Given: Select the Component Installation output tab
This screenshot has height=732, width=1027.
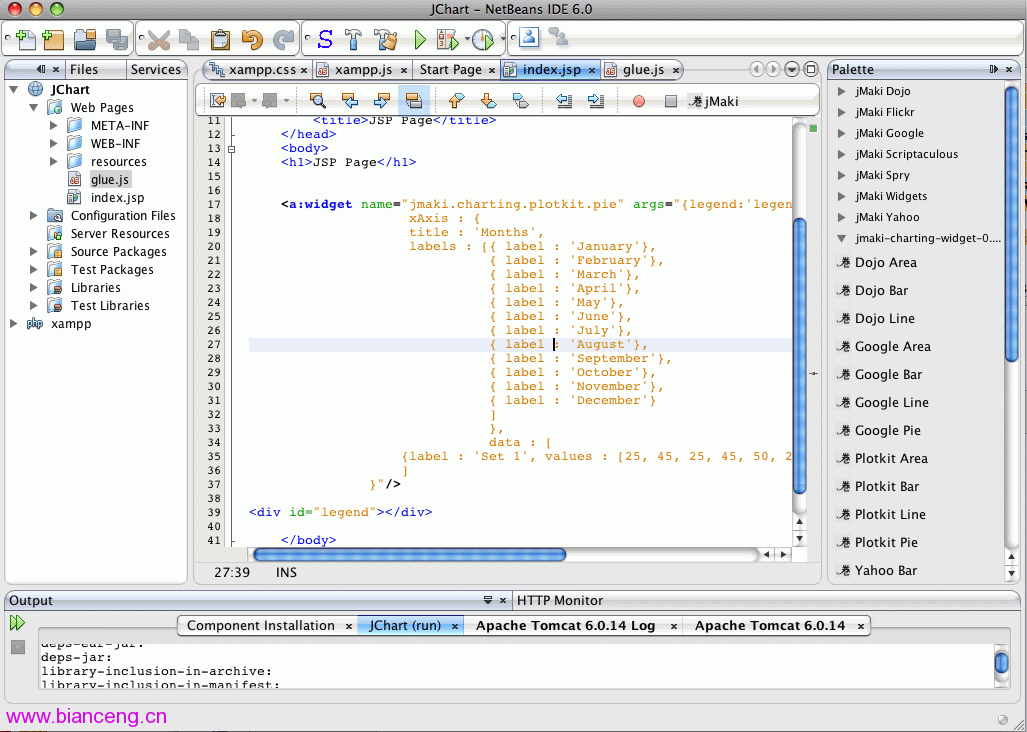Looking at the screenshot, I should coord(261,625).
